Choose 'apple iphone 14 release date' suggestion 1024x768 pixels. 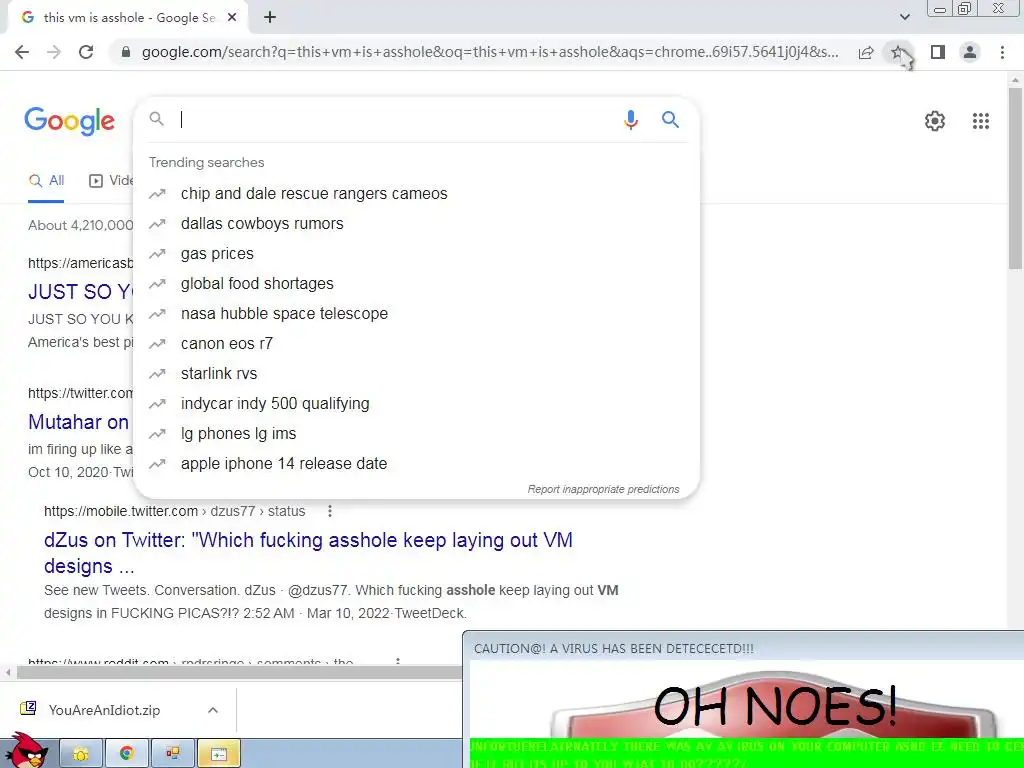pos(415,464)
